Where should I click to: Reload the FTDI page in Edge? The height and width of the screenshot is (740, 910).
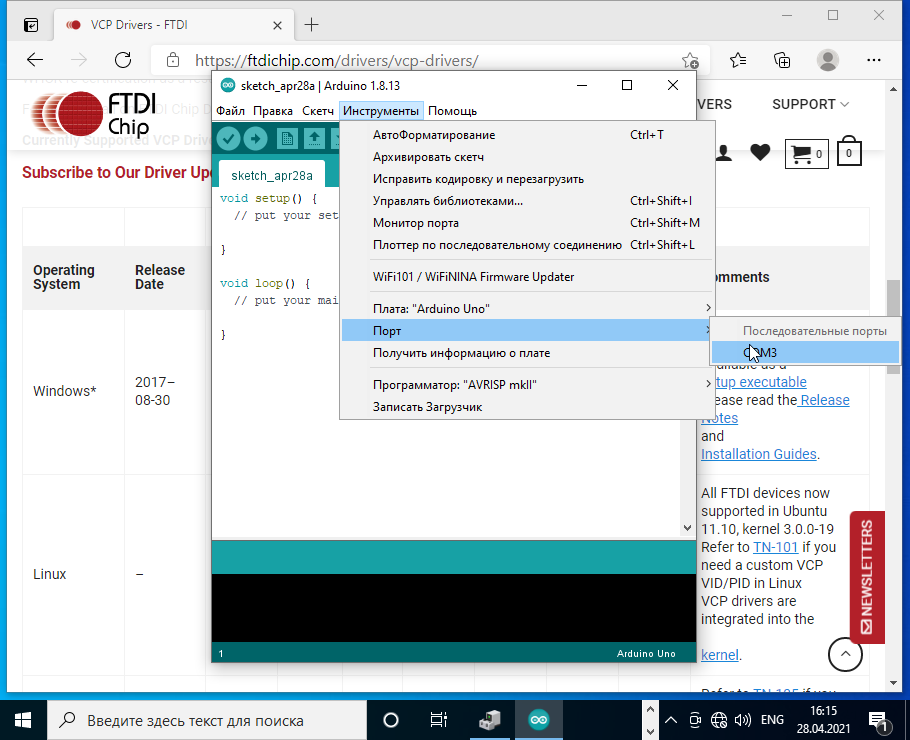click(x=123, y=60)
